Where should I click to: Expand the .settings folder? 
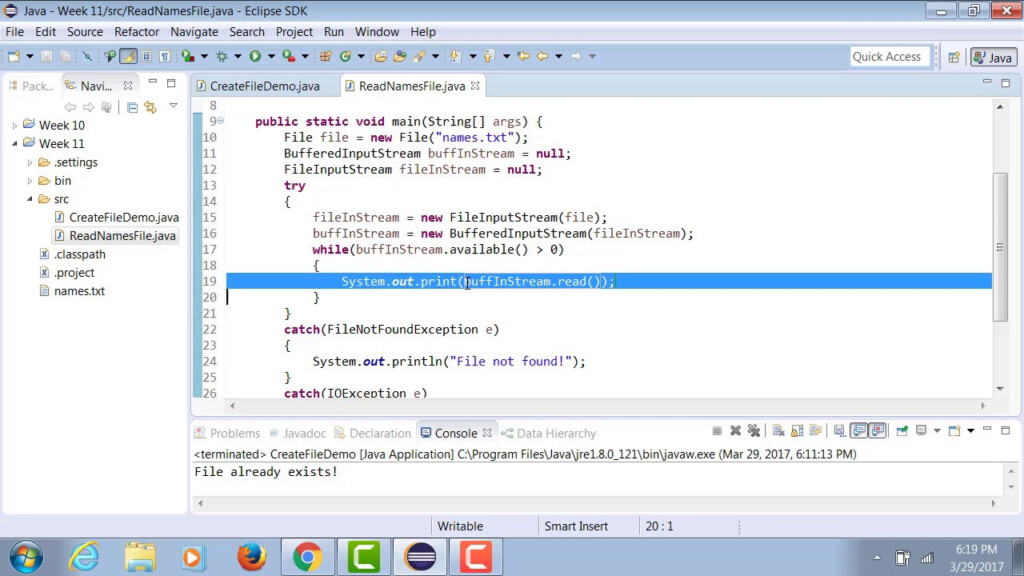tap(29, 163)
